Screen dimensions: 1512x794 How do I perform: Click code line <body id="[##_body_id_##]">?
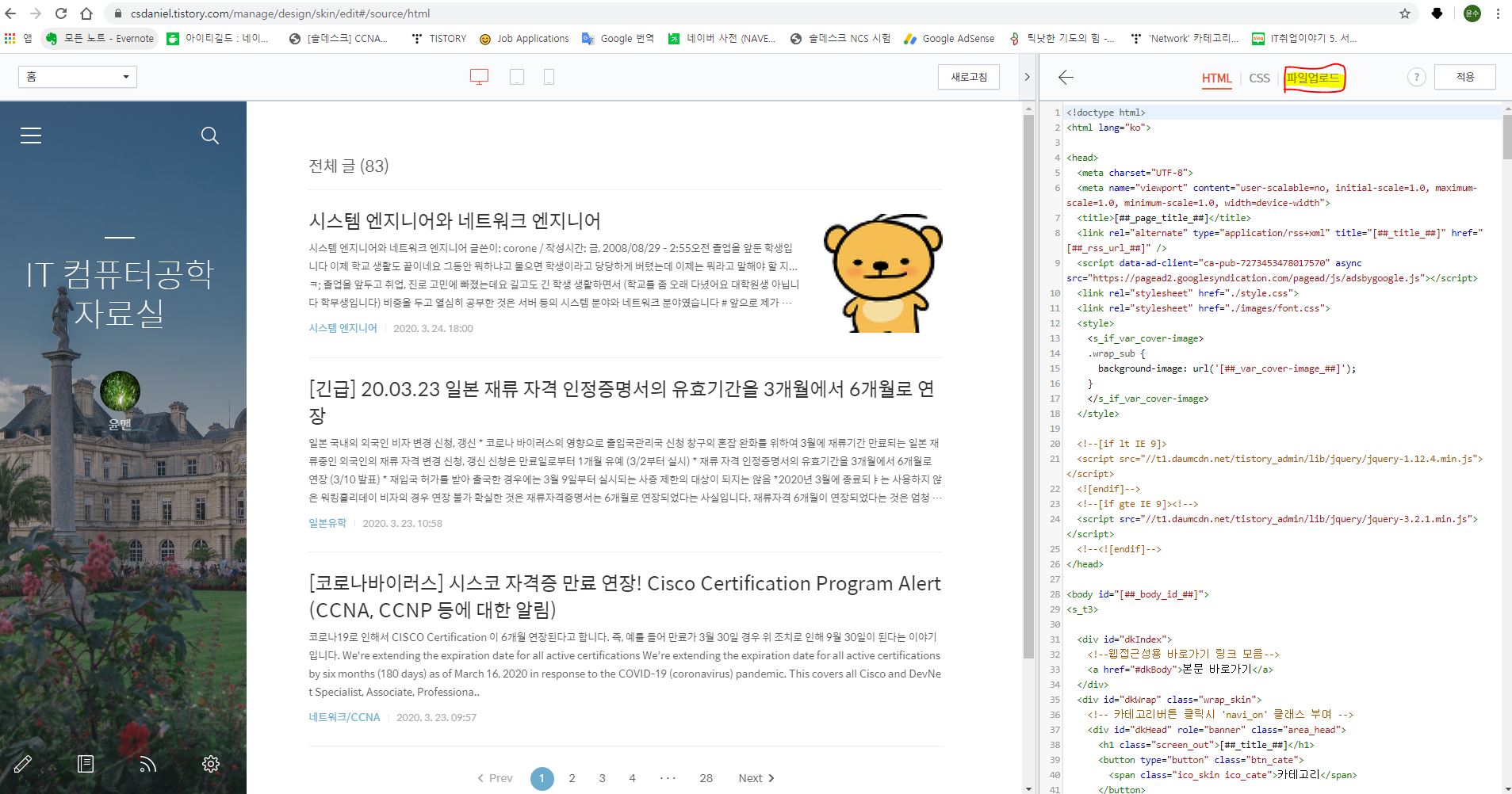(1137, 594)
